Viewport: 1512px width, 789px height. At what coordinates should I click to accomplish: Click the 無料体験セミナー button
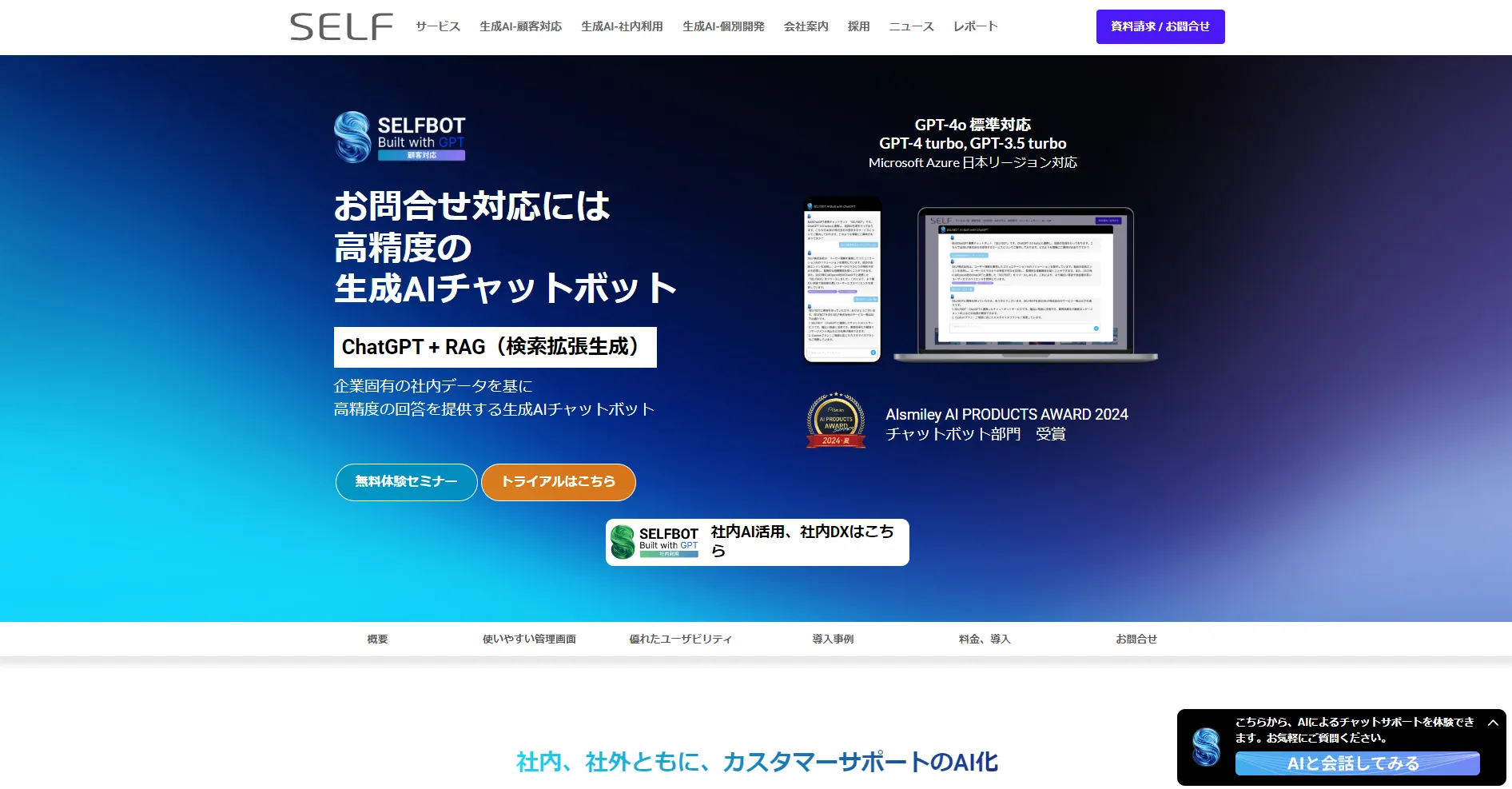pyautogui.click(x=406, y=482)
